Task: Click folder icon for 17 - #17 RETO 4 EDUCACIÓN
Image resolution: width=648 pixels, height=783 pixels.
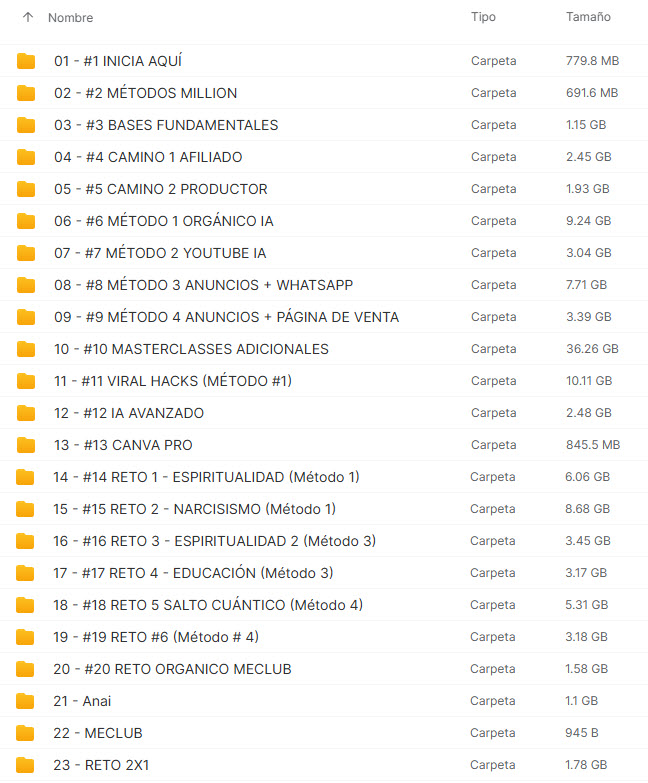Action: click(x=25, y=573)
